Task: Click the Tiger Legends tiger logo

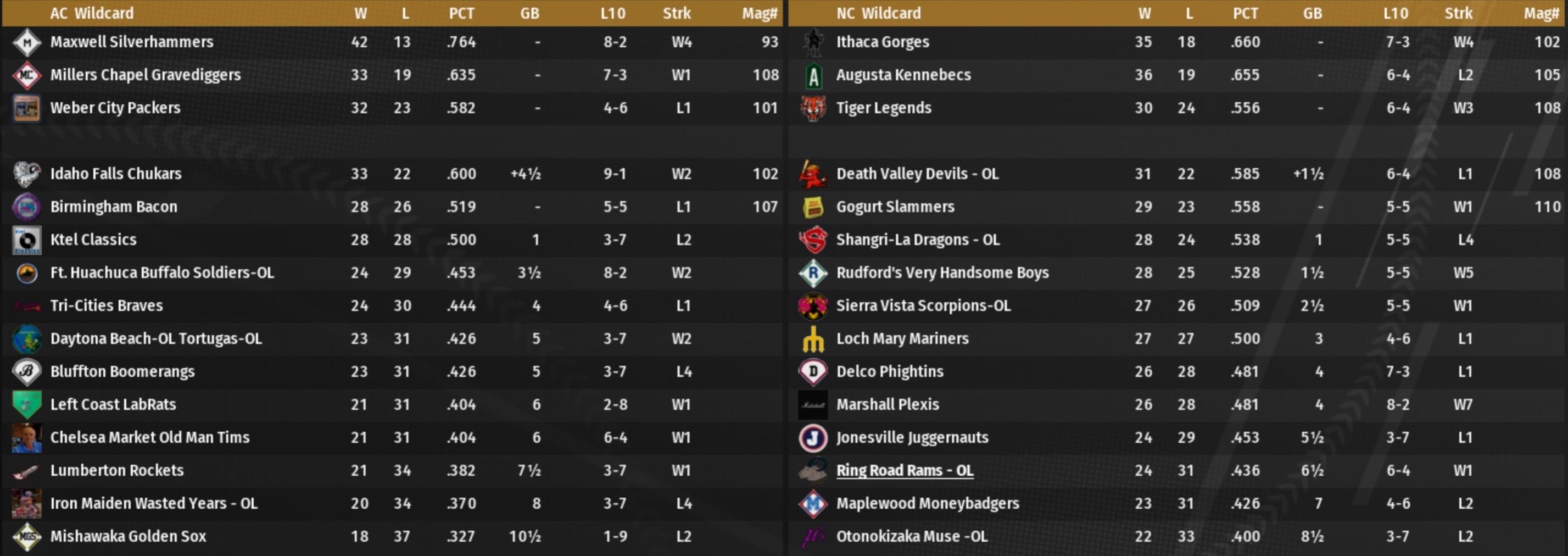Action: [x=813, y=108]
